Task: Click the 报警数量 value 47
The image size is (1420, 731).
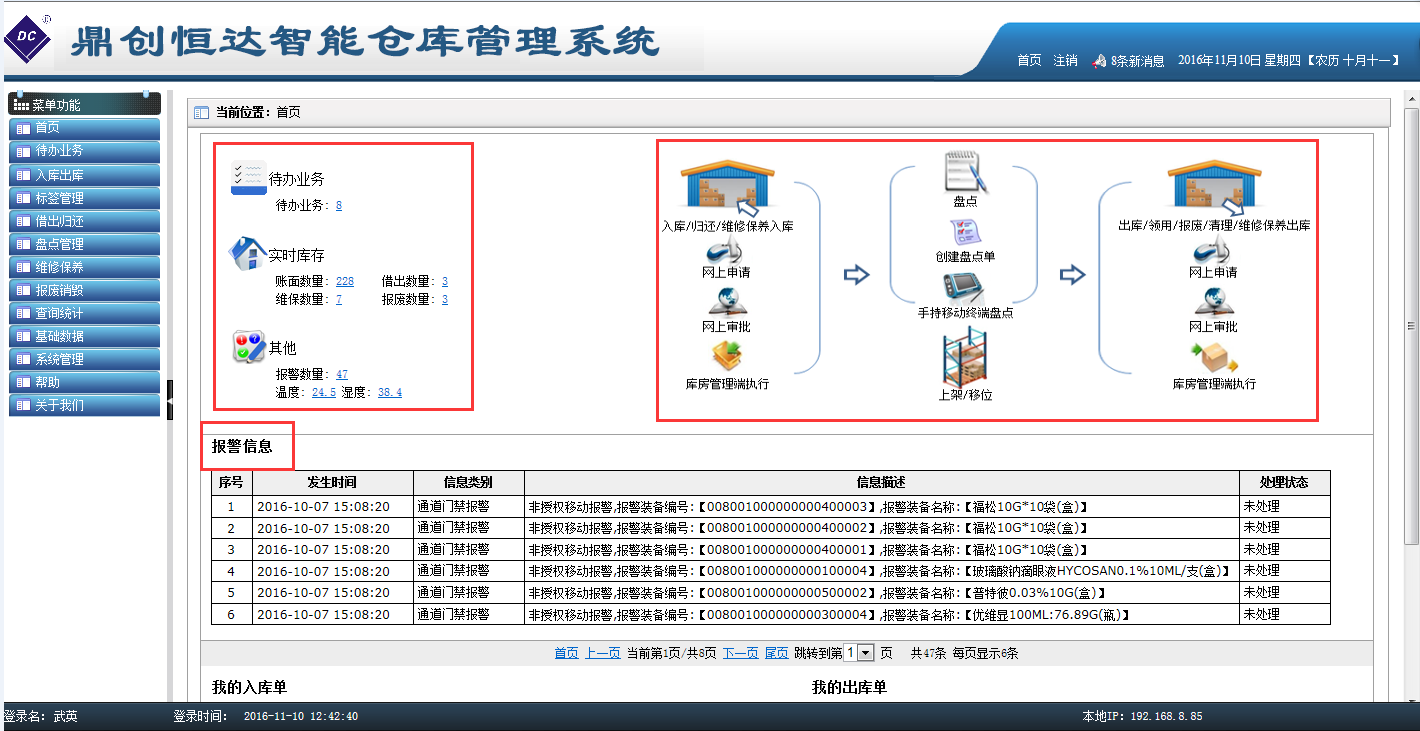Action: [x=342, y=375]
